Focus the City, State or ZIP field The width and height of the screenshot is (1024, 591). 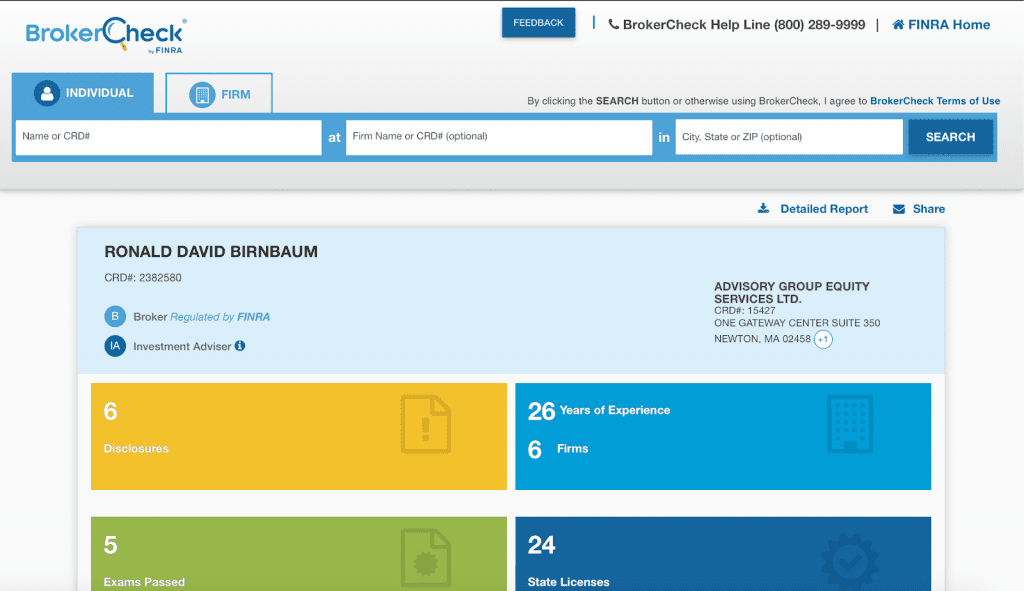point(789,137)
